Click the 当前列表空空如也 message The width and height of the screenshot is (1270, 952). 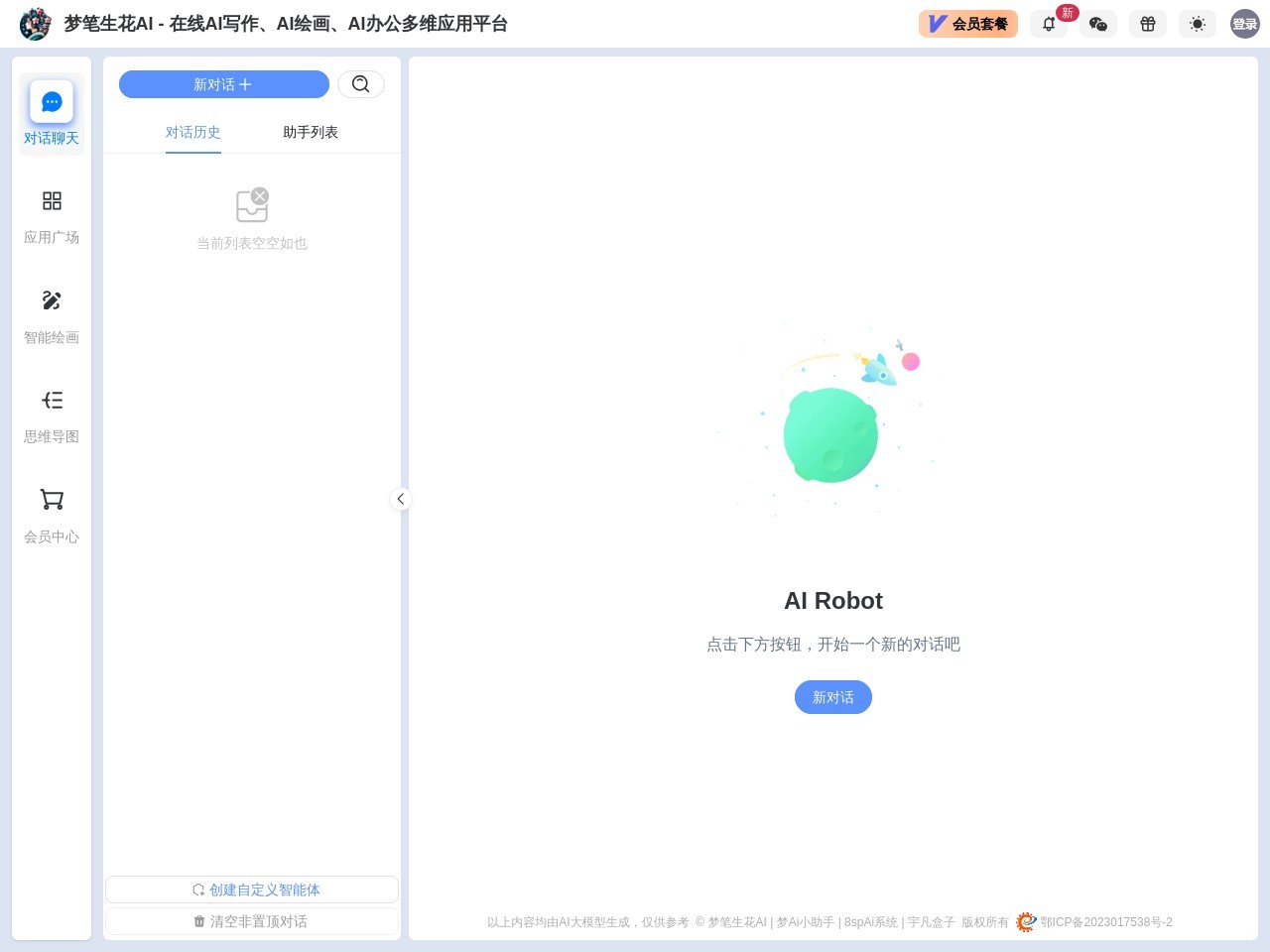pos(252,243)
